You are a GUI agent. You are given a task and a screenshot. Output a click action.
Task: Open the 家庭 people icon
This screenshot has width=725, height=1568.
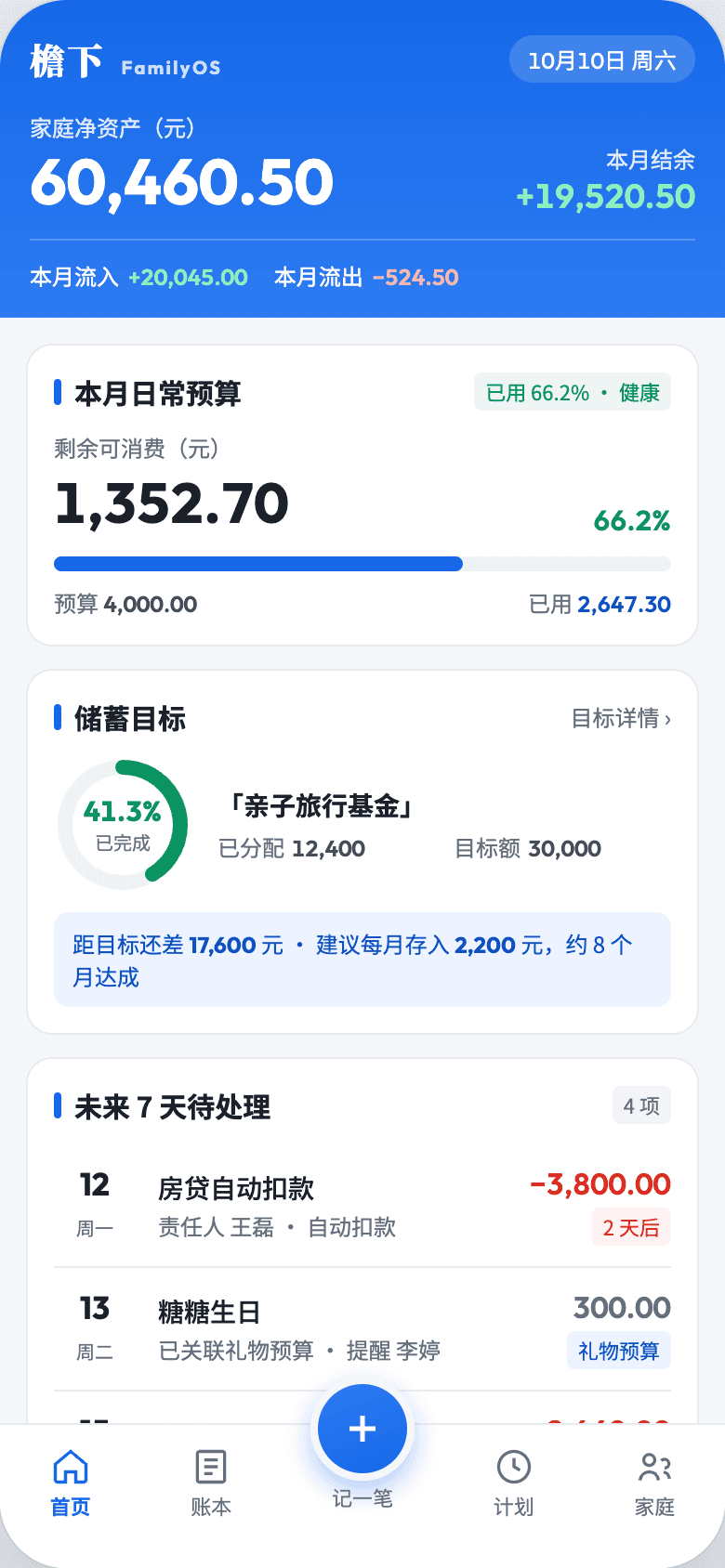point(655,1467)
